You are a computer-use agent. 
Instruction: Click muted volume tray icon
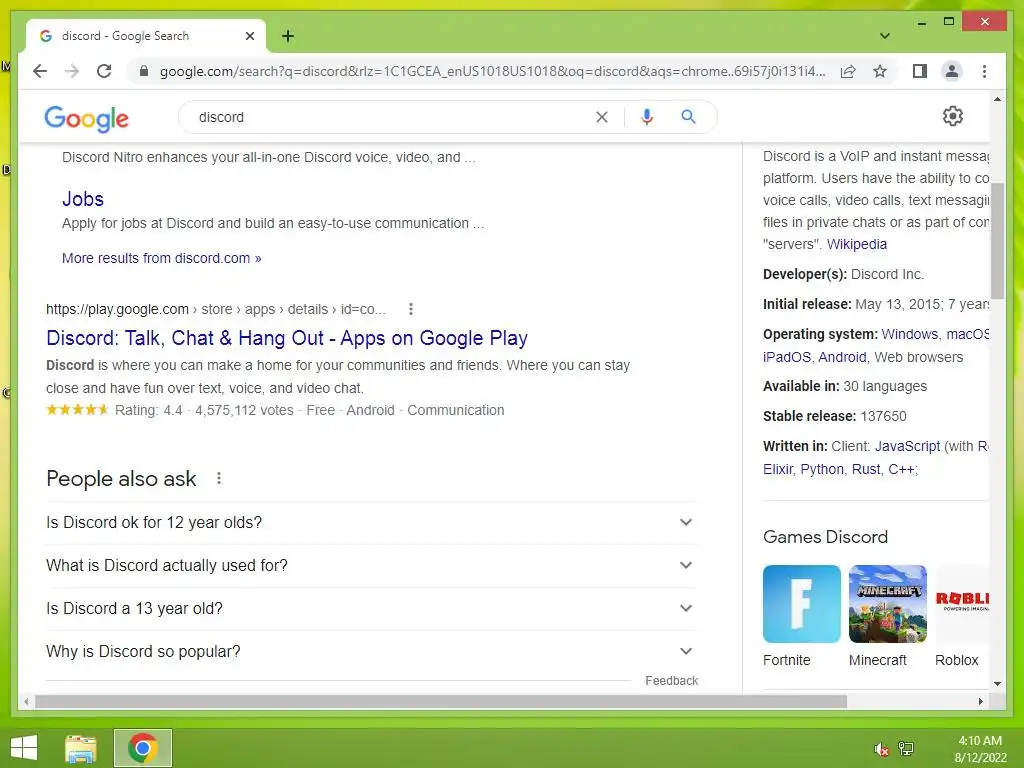(881, 749)
